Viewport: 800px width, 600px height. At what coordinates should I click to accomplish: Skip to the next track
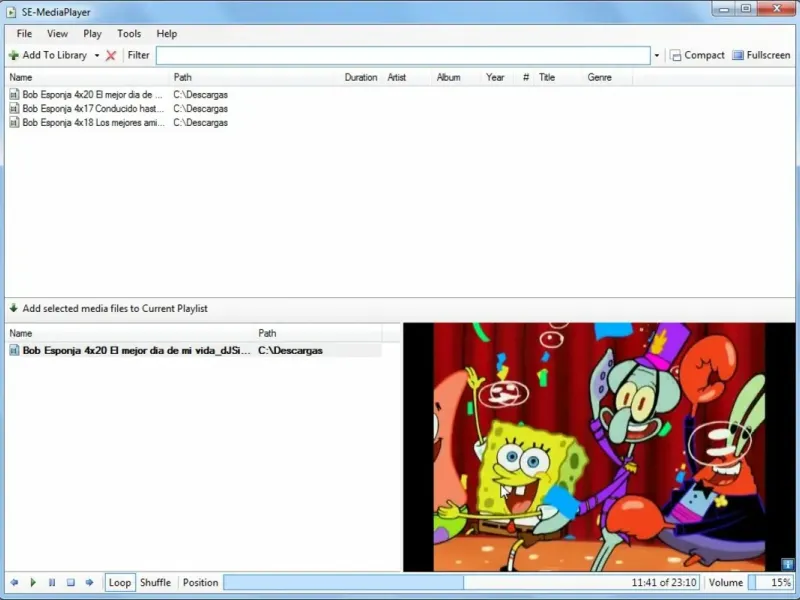(89, 583)
